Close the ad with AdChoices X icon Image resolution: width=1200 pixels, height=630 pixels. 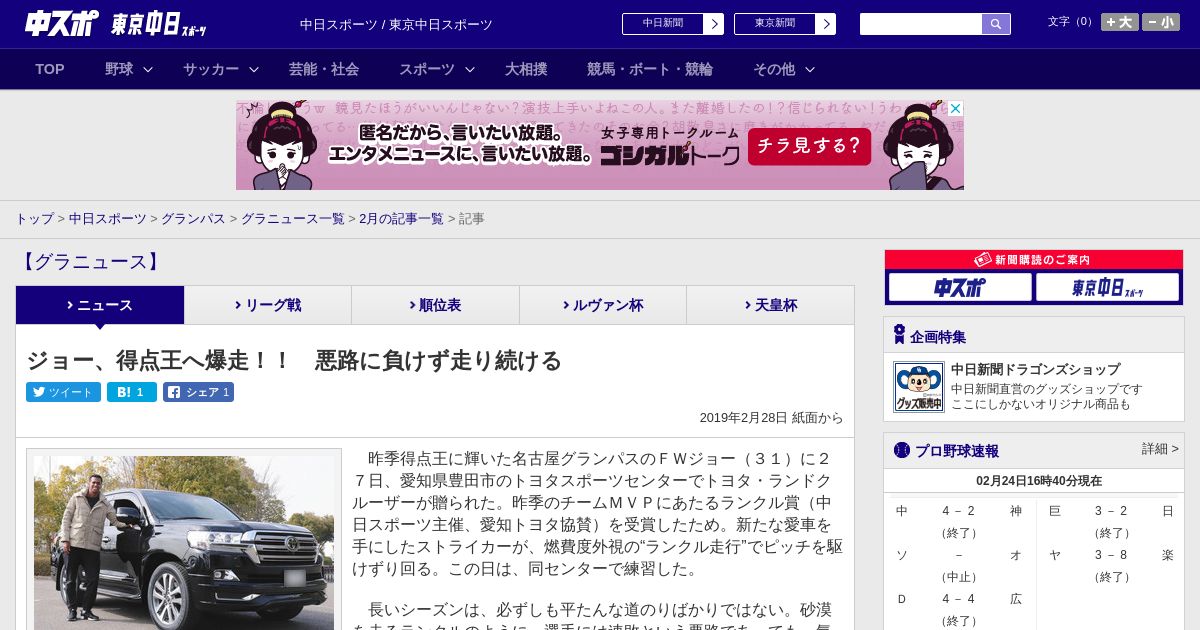(x=955, y=108)
